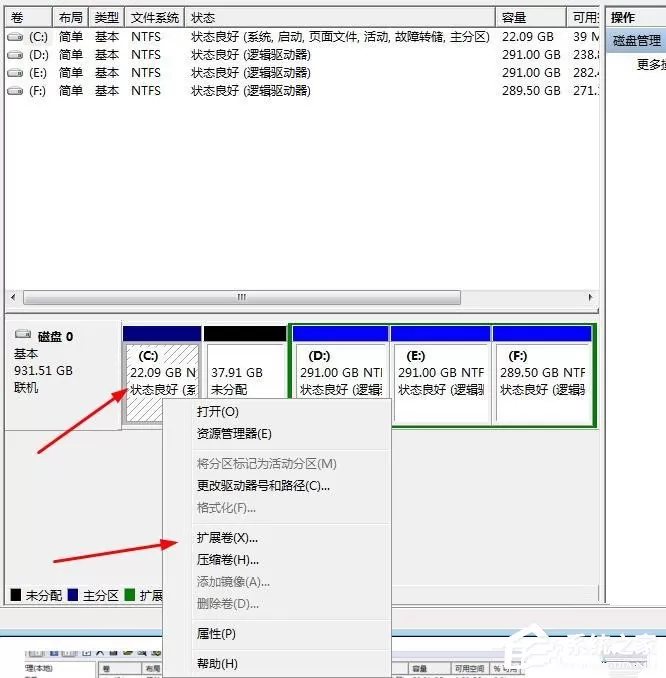Click the horizontal scrollbar right arrow

click(590, 297)
